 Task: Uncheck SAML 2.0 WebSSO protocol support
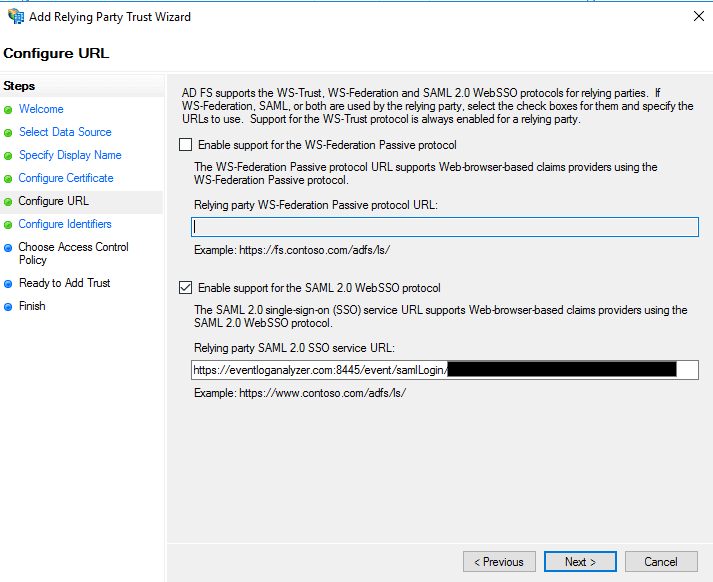tap(186, 288)
